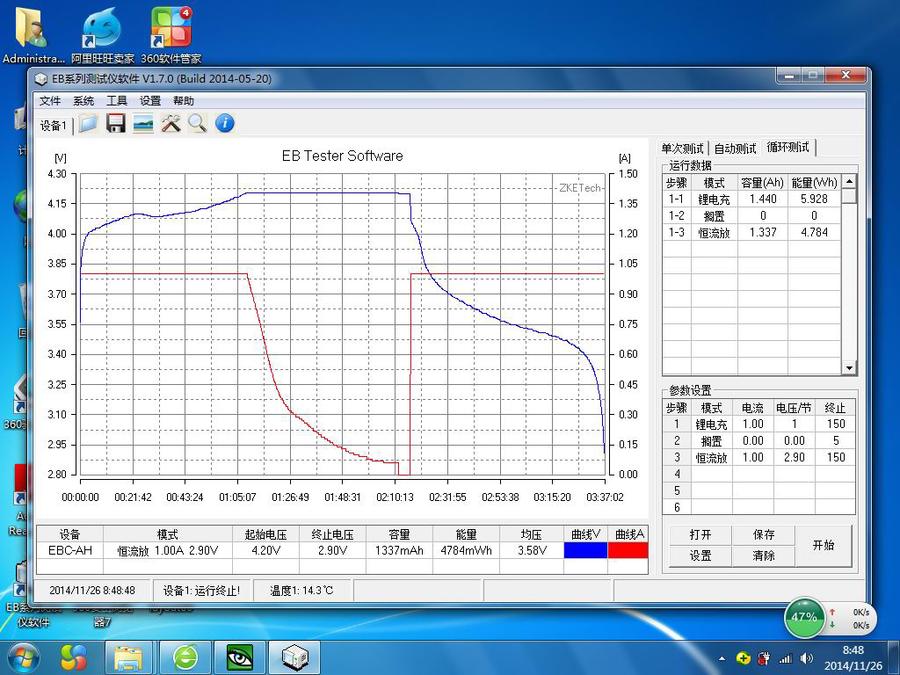Select run data row 1-1 锂电充

[x=752, y=199]
